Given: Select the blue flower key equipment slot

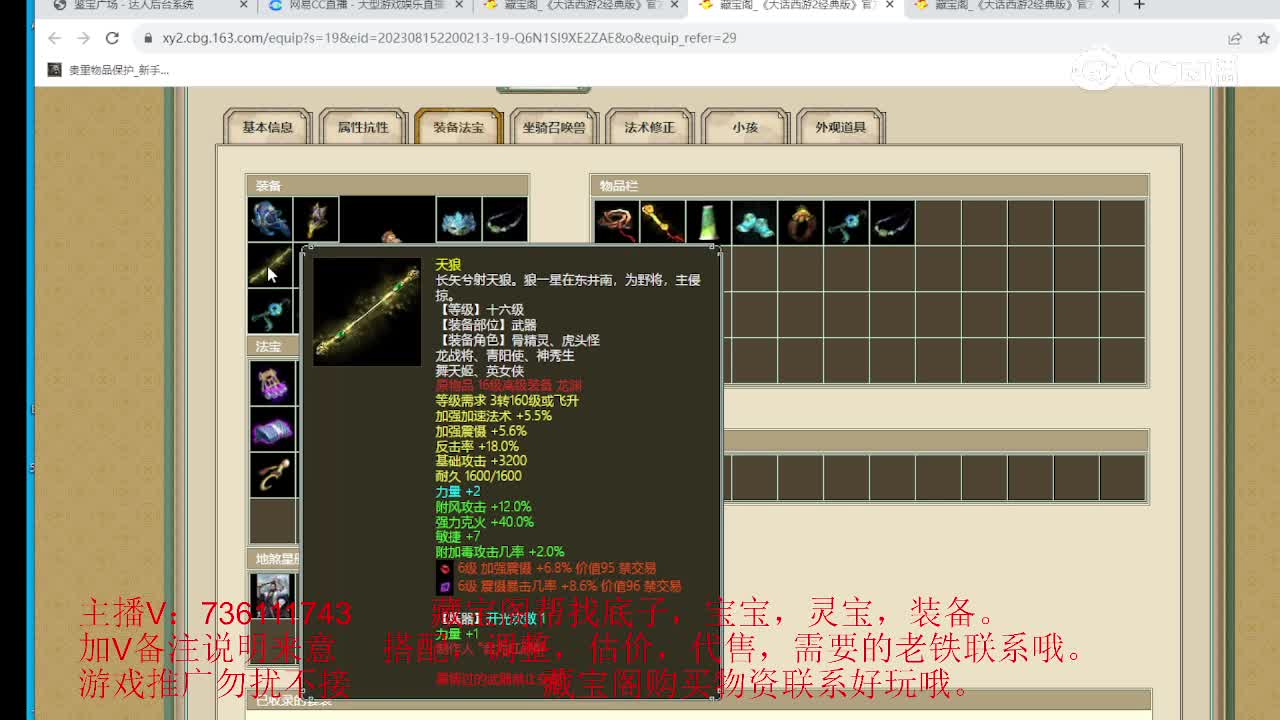Looking at the screenshot, I should coord(270,312).
